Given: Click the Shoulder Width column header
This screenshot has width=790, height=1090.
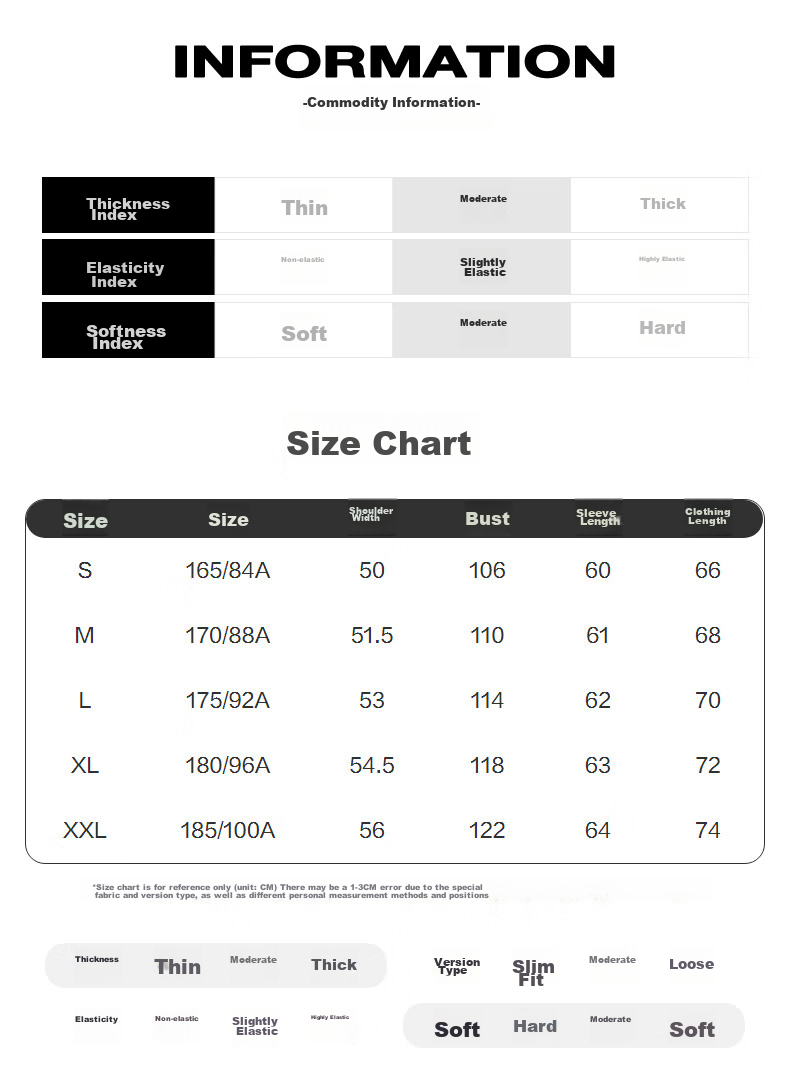Looking at the screenshot, I should click(x=371, y=514).
